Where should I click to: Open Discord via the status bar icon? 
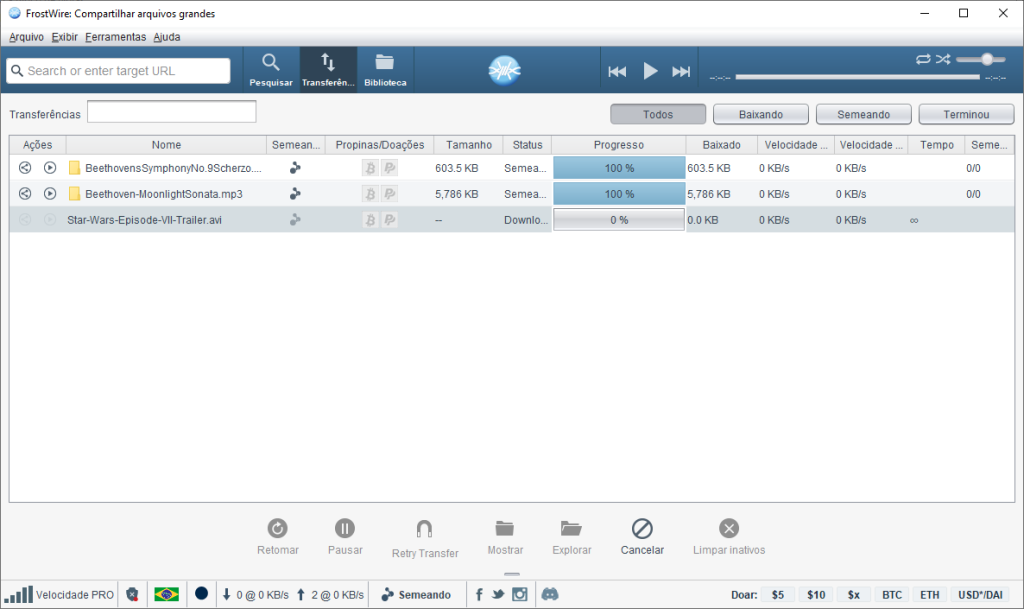click(550, 594)
